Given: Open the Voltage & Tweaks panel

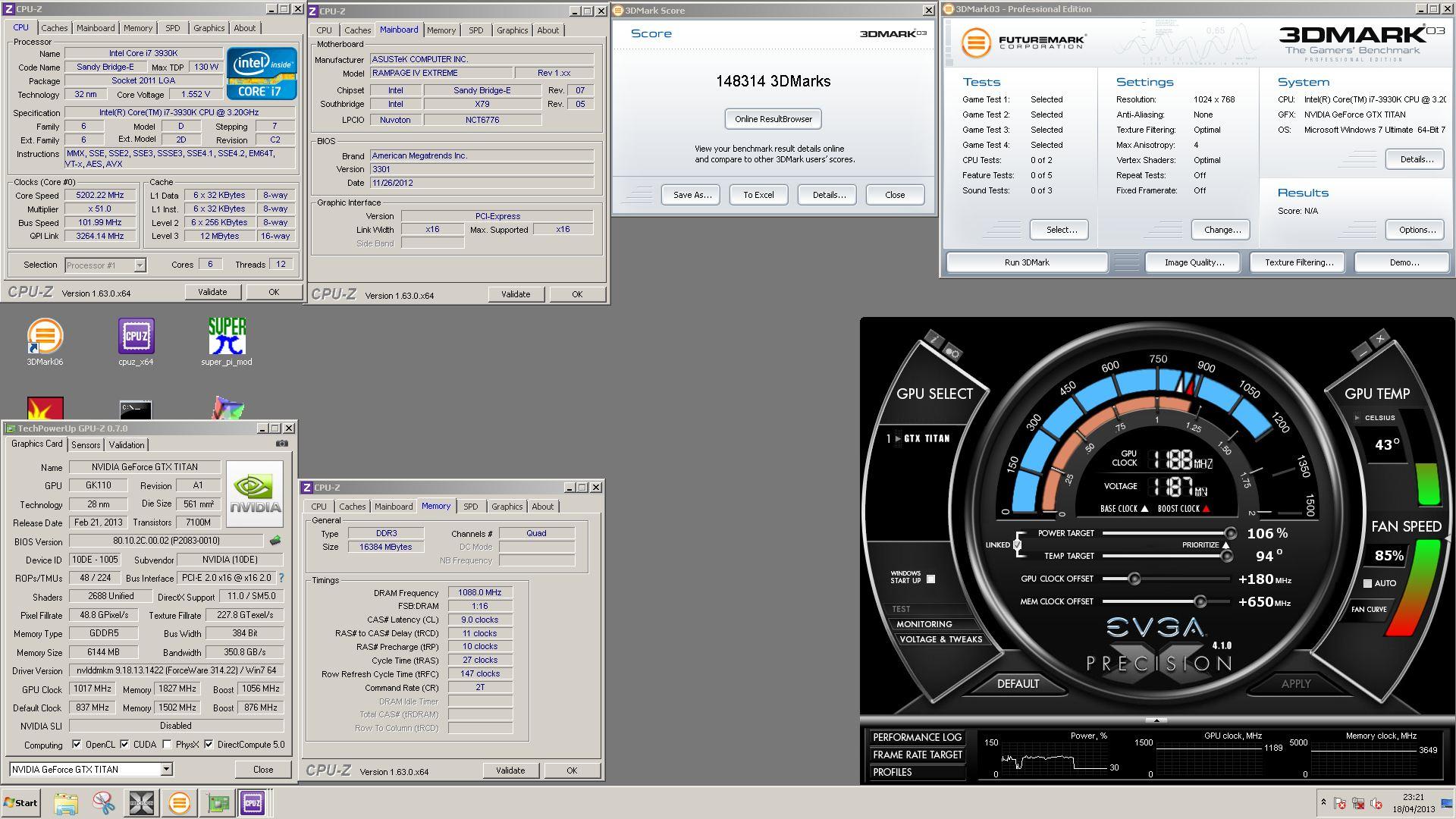Looking at the screenshot, I should (x=940, y=639).
